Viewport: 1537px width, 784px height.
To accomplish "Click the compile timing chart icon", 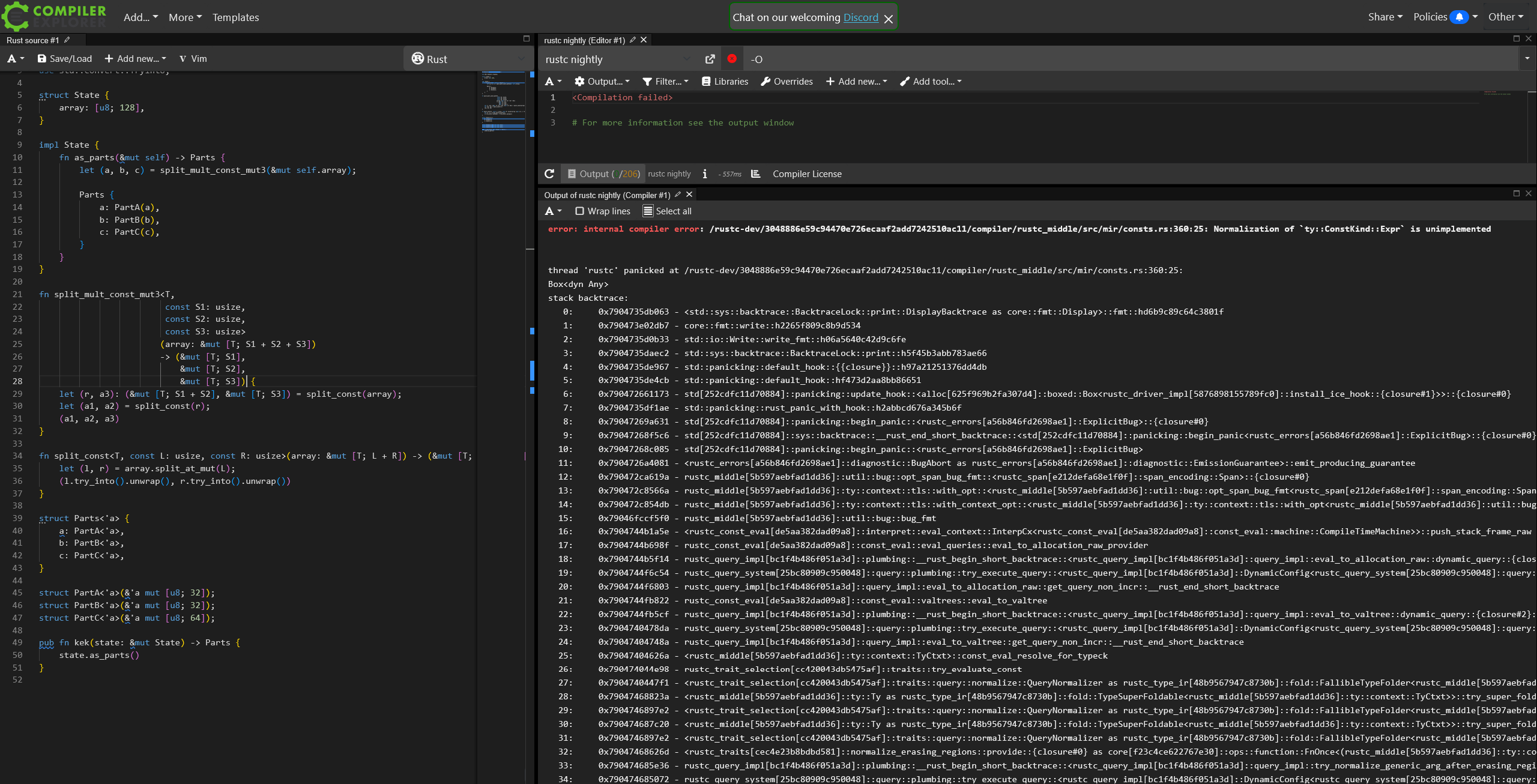I will click(x=755, y=173).
